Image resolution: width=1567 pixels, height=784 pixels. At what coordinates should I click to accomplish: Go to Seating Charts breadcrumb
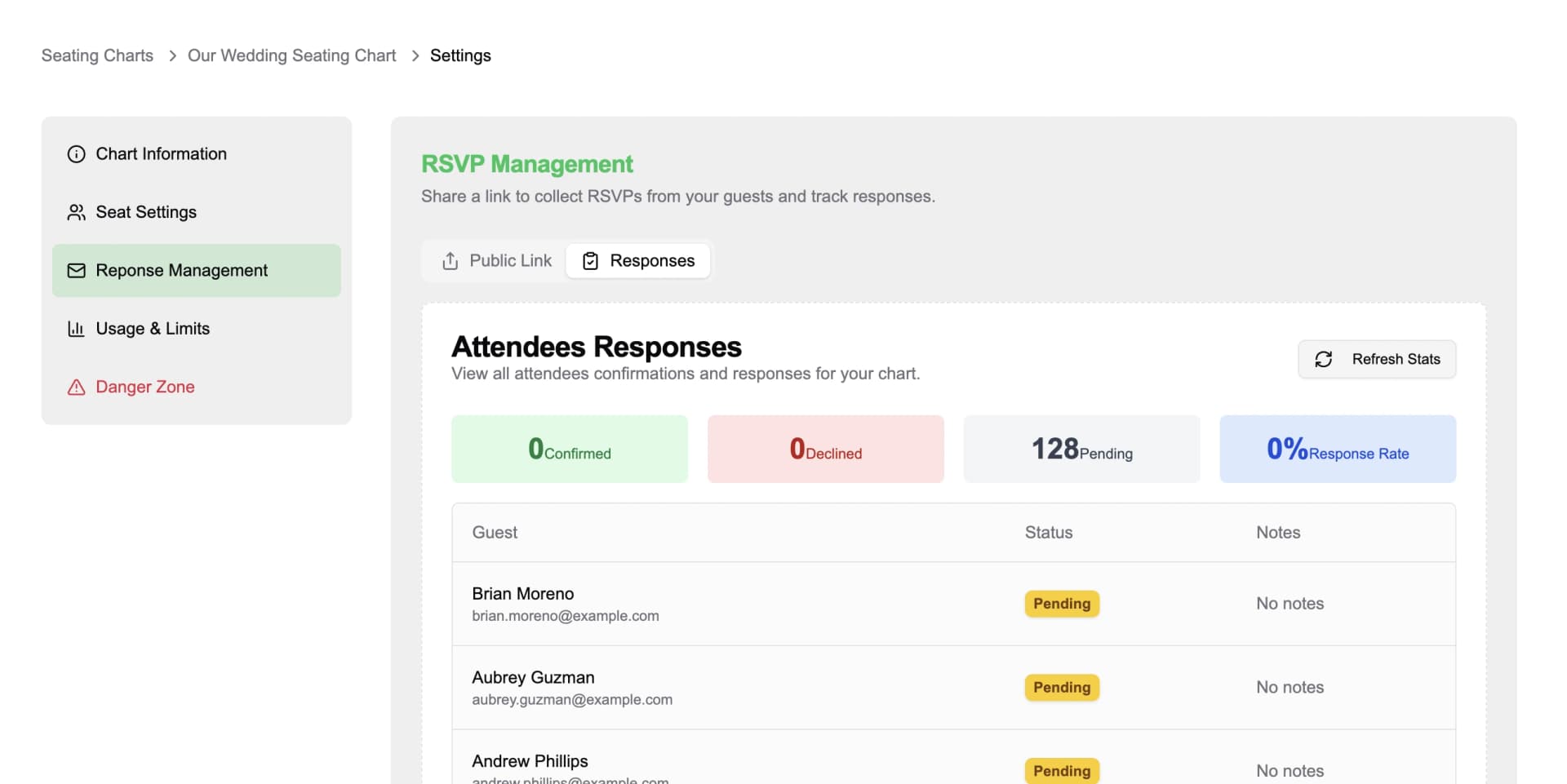click(97, 55)
